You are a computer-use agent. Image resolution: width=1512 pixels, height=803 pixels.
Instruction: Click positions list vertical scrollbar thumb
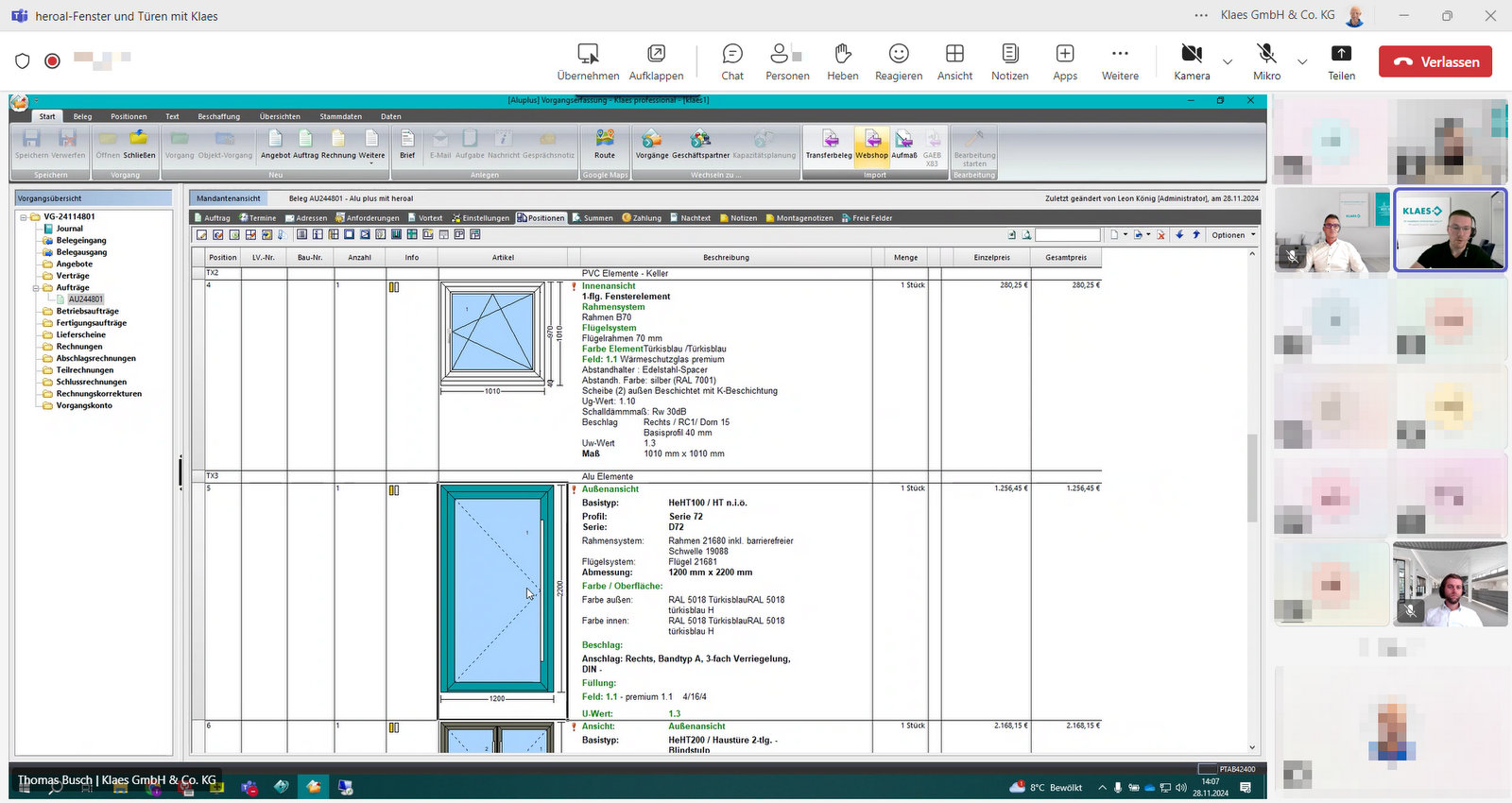point(1252,478)
